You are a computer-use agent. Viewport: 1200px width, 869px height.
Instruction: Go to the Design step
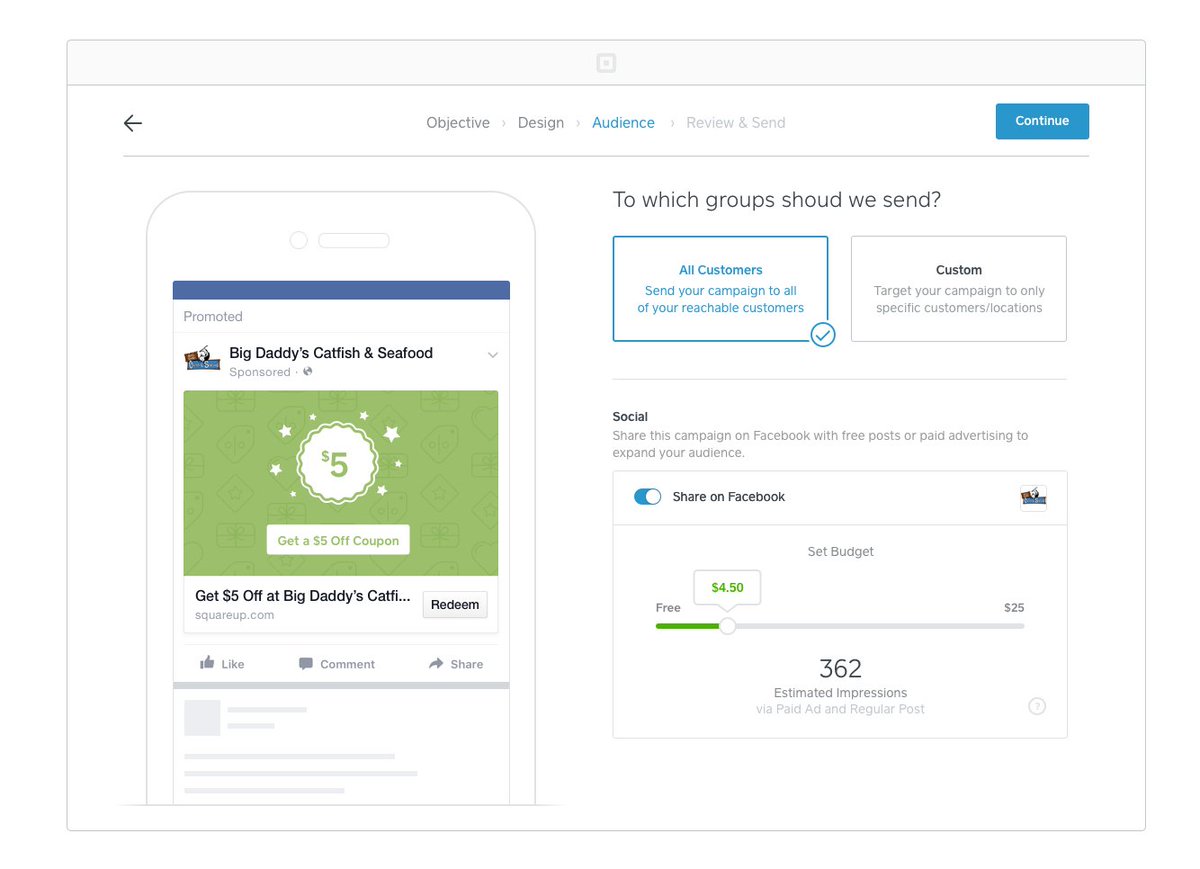(541, 123)
